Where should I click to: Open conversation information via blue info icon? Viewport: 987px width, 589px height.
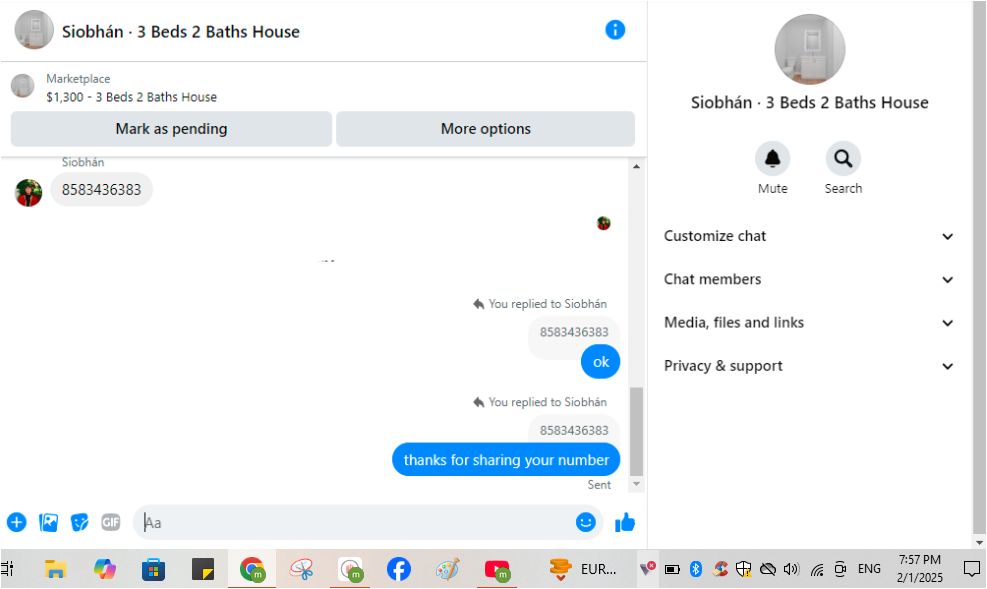pyautogui.click(x=615, y=30)
